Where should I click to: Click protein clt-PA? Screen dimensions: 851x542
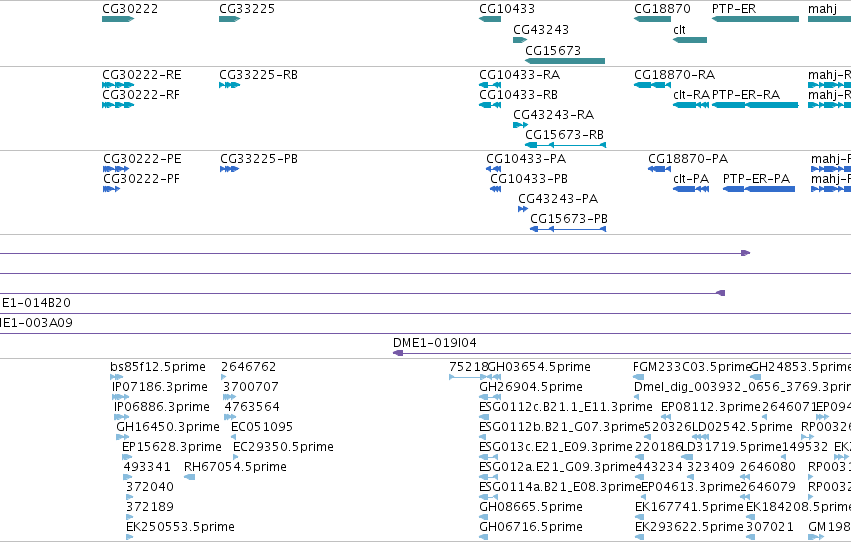691,189
